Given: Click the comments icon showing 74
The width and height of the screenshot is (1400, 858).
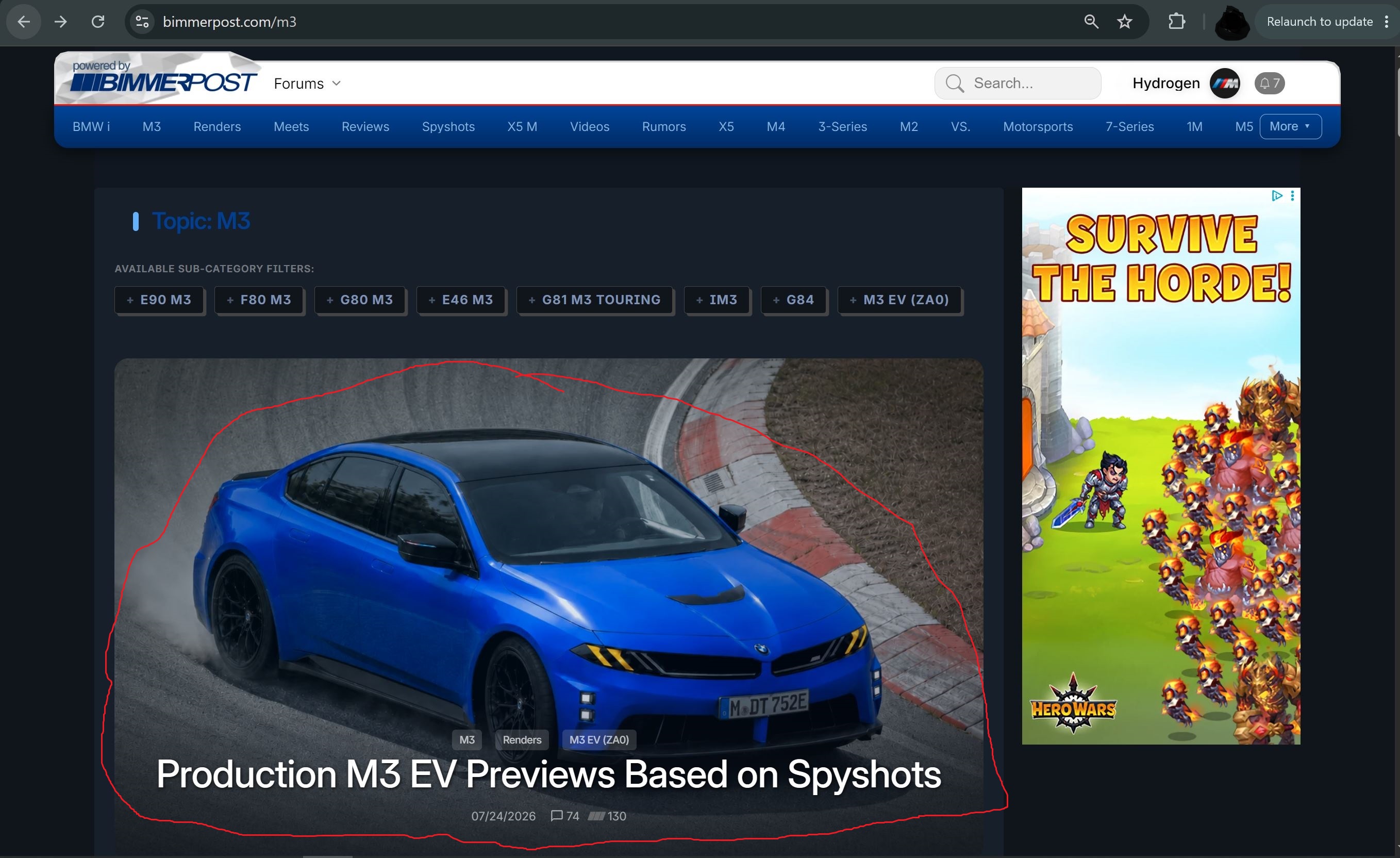Looking at the screenshot, I should pos(557,816).
